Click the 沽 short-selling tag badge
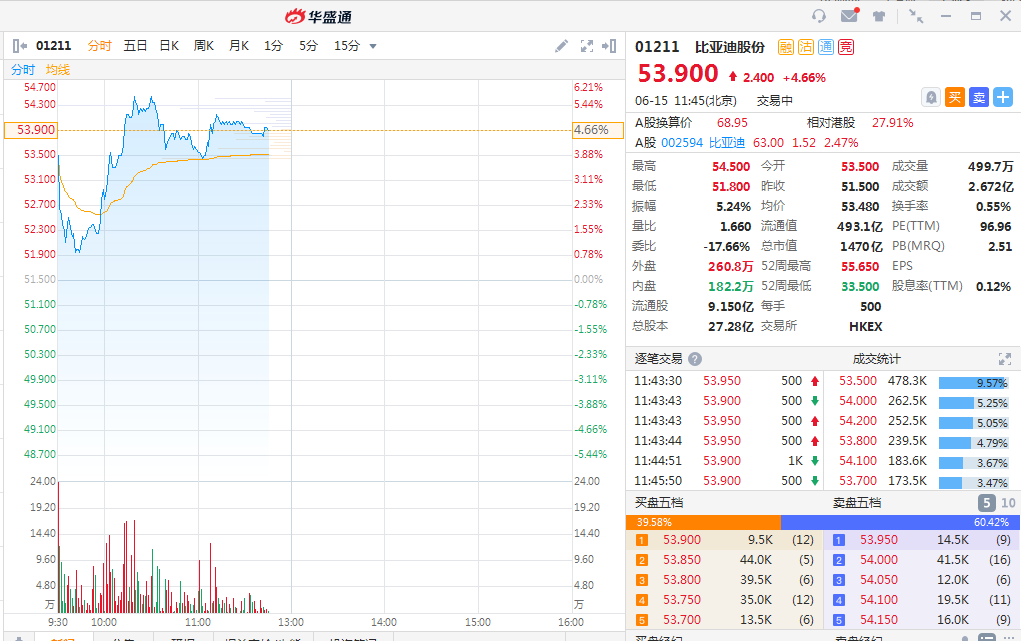 click(805, 47)
